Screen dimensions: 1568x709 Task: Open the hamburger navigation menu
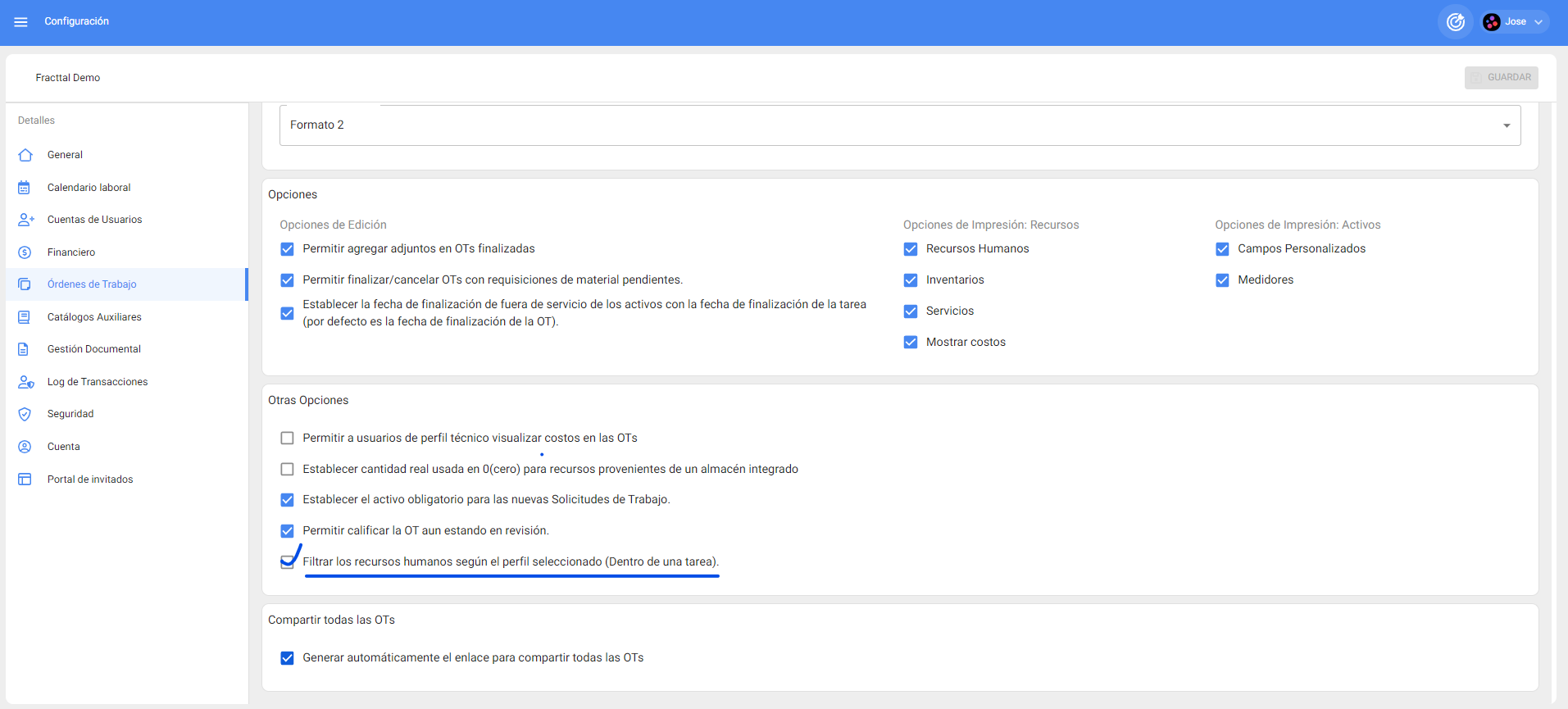tap(21, 22)
